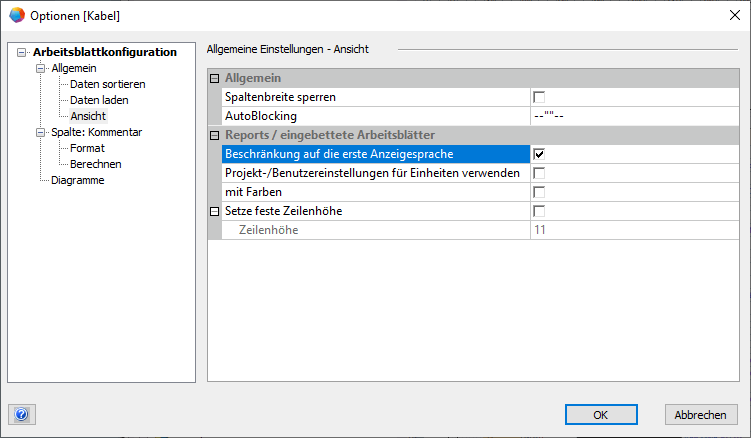
Task: Enable the mit Farben checkbox
Action: click(x=539, y=192)
